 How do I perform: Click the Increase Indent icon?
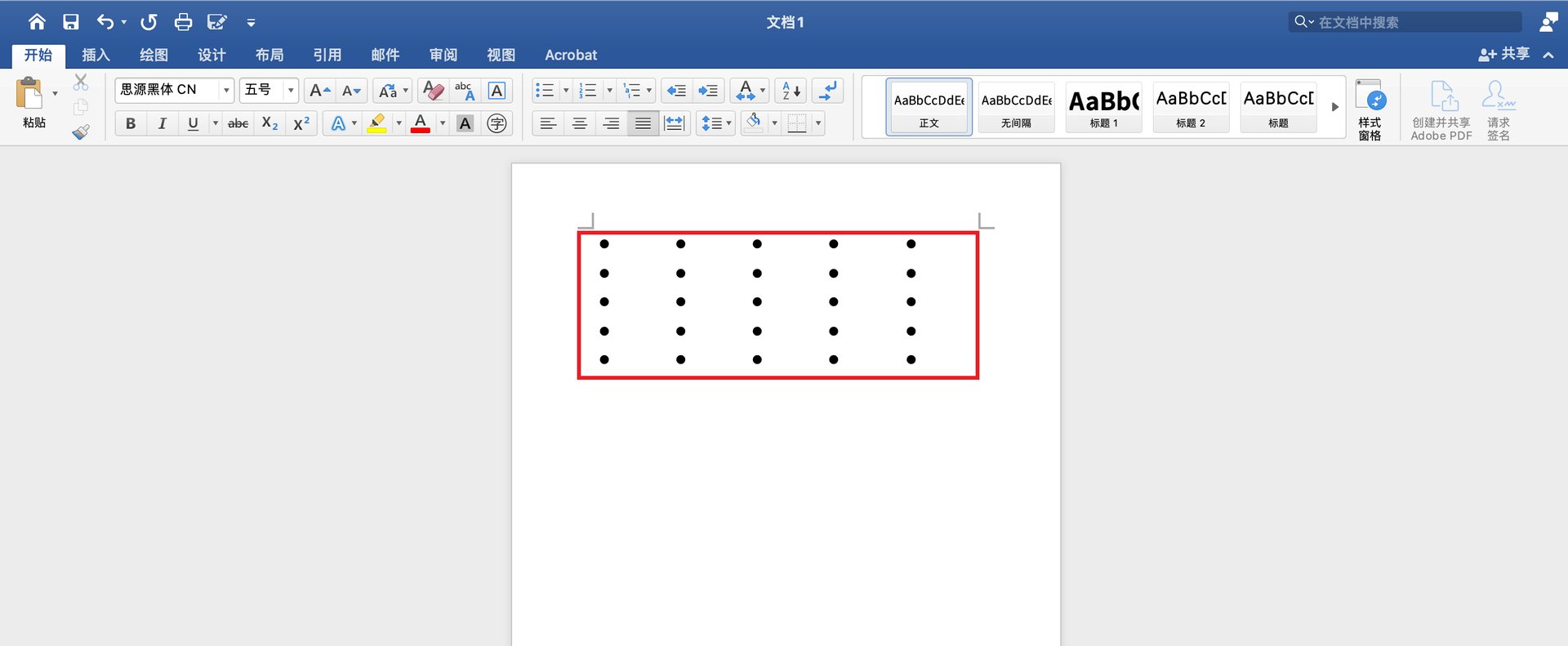pos(708,91)
